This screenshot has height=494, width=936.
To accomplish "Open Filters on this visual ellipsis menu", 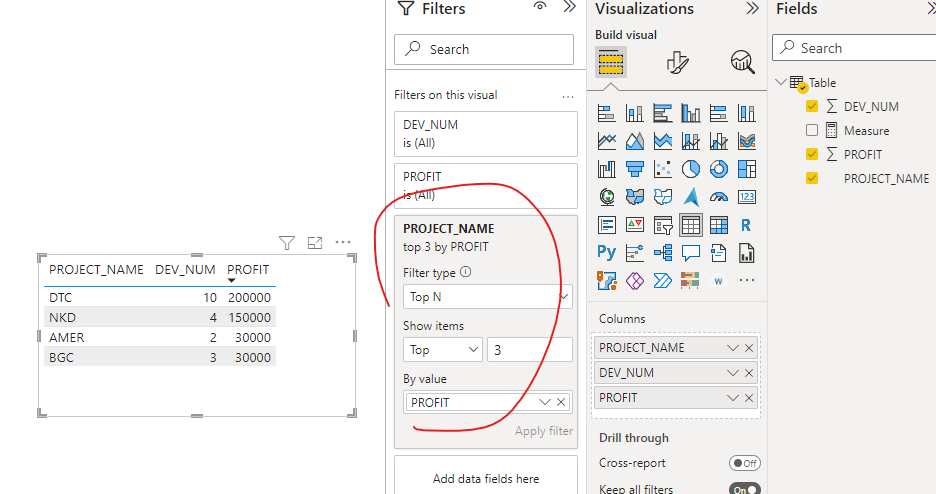I will (568, 96).
